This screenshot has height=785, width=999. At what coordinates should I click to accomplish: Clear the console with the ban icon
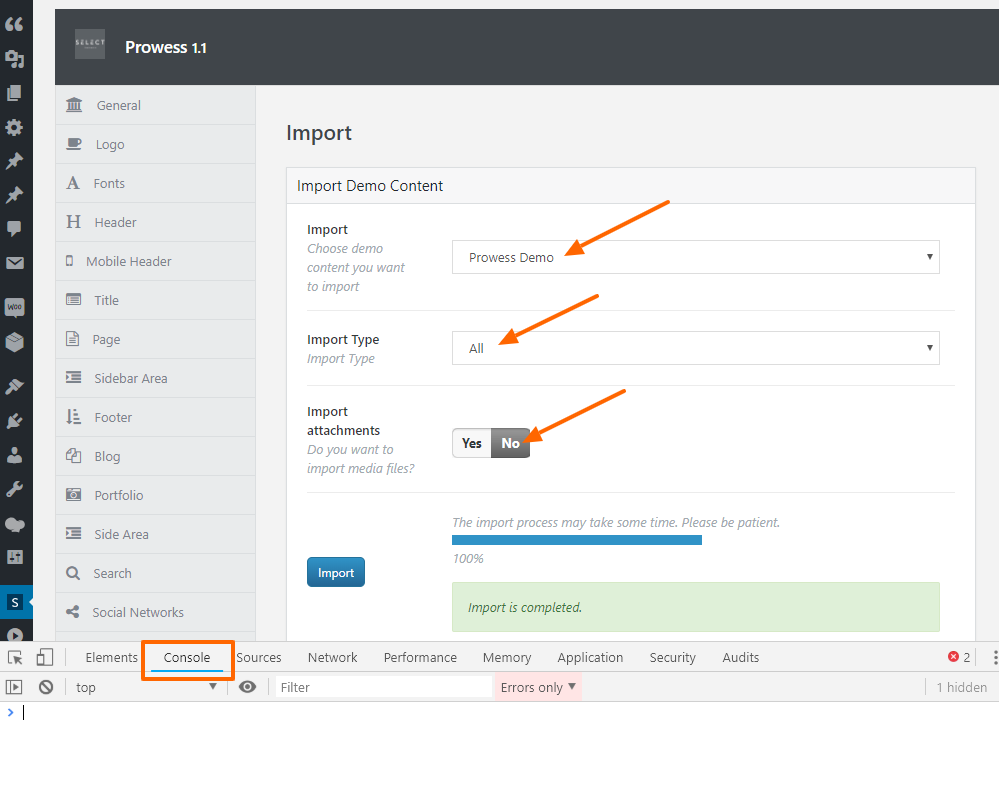pos(46,687)
